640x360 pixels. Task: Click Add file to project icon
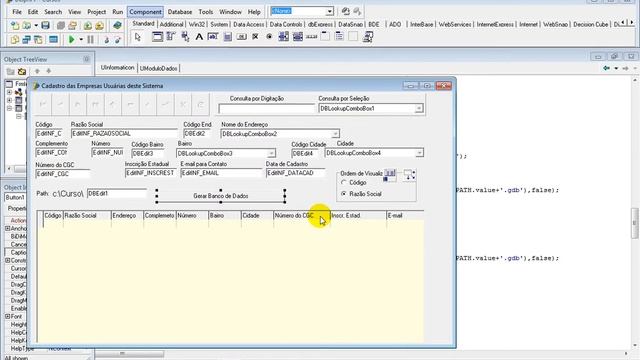pyautogui.click(x=88, y=26)
